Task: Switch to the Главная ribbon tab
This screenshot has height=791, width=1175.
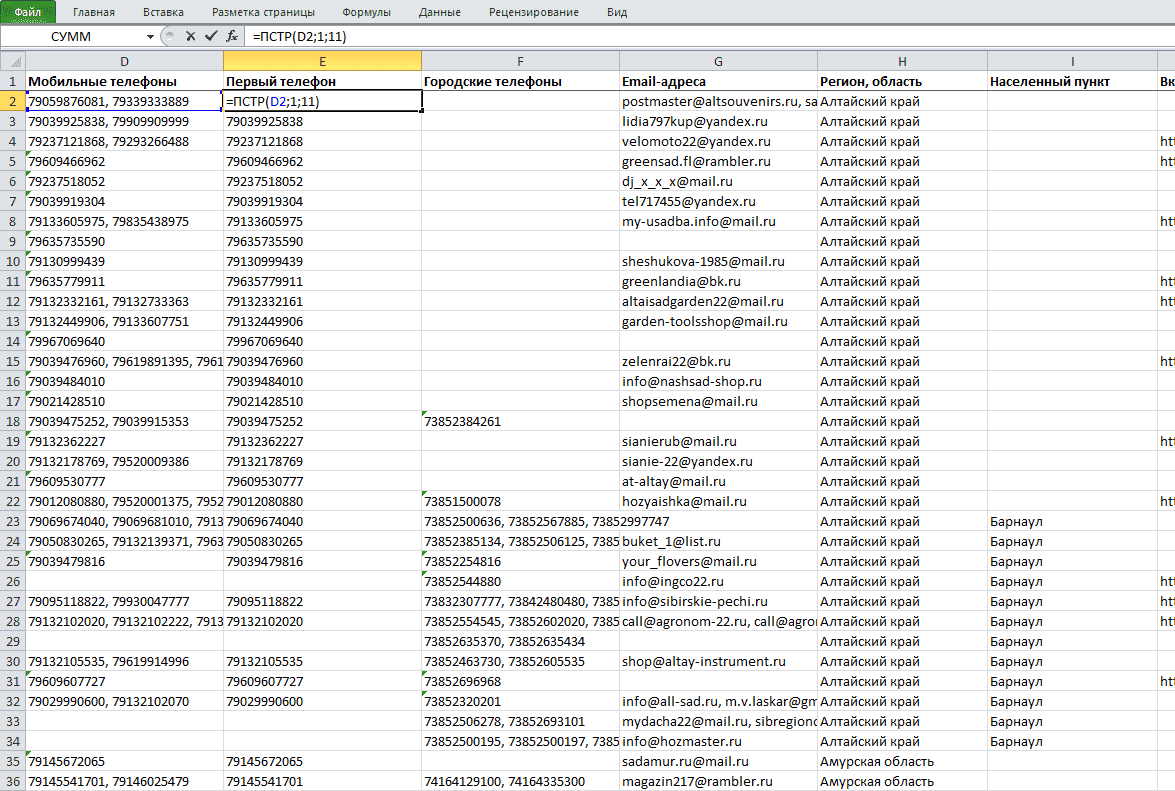Action: click(x=94, y=12)
